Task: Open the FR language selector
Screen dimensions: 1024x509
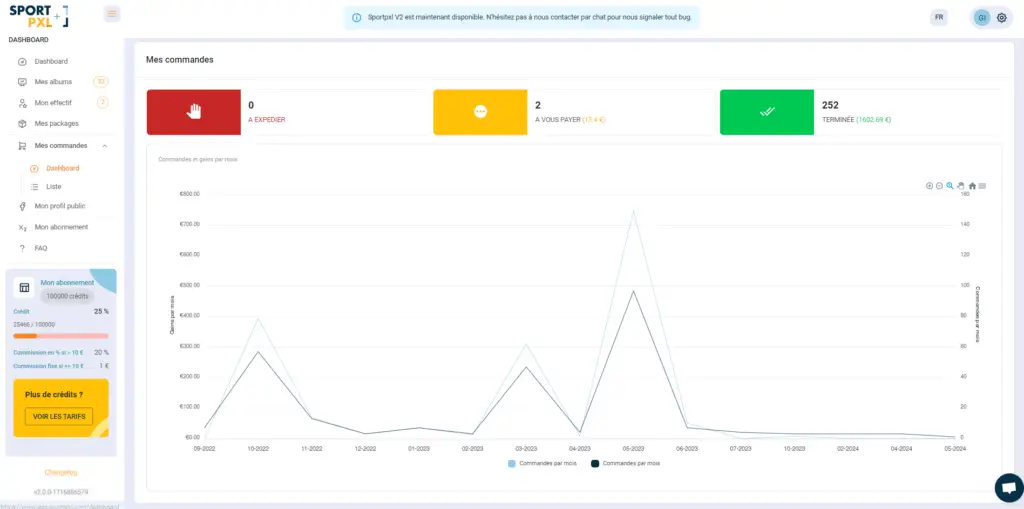Action: pyautogui.click(x=938, y=18)
